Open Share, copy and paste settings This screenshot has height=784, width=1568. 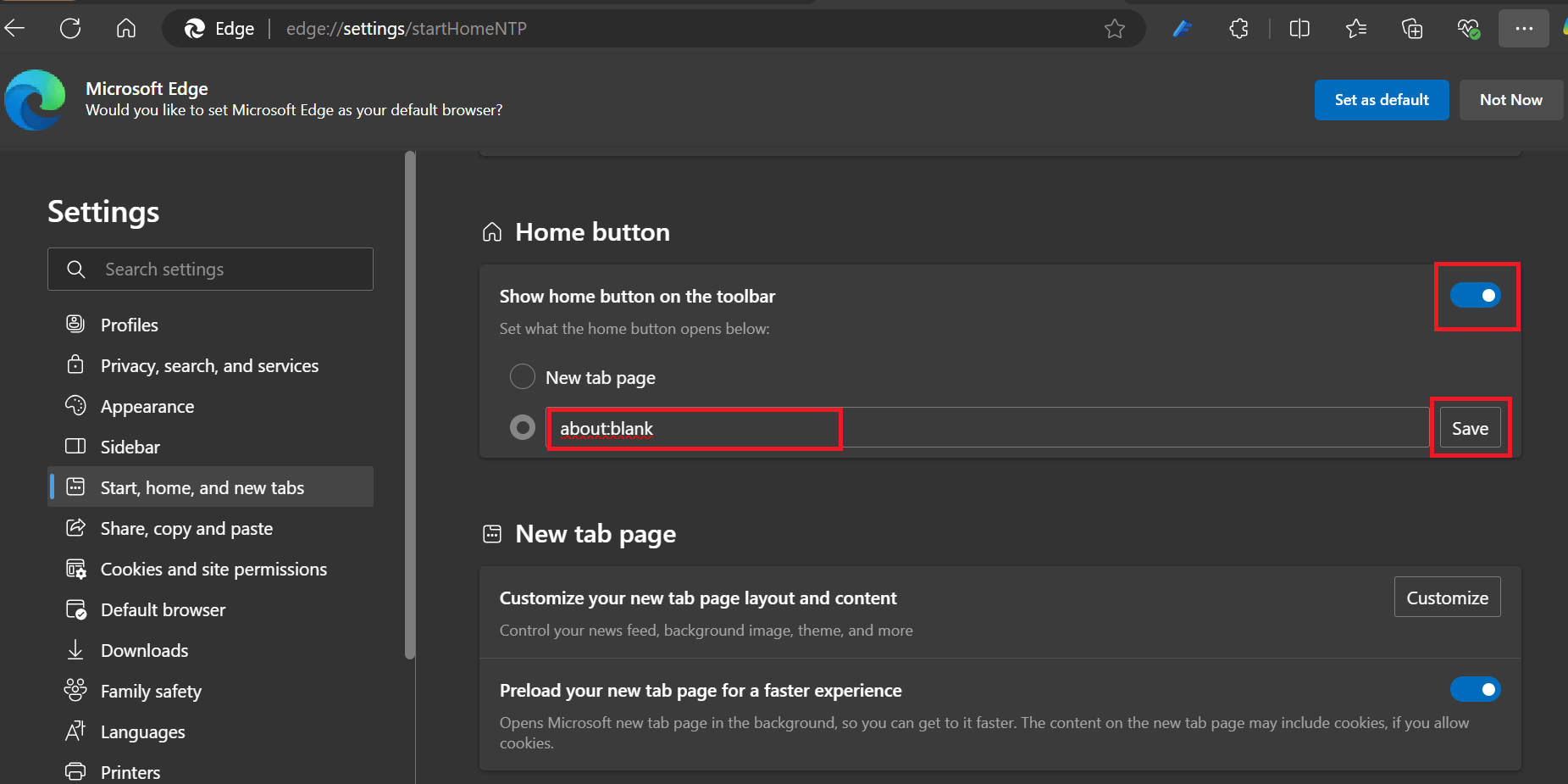[x=210, y=528]
